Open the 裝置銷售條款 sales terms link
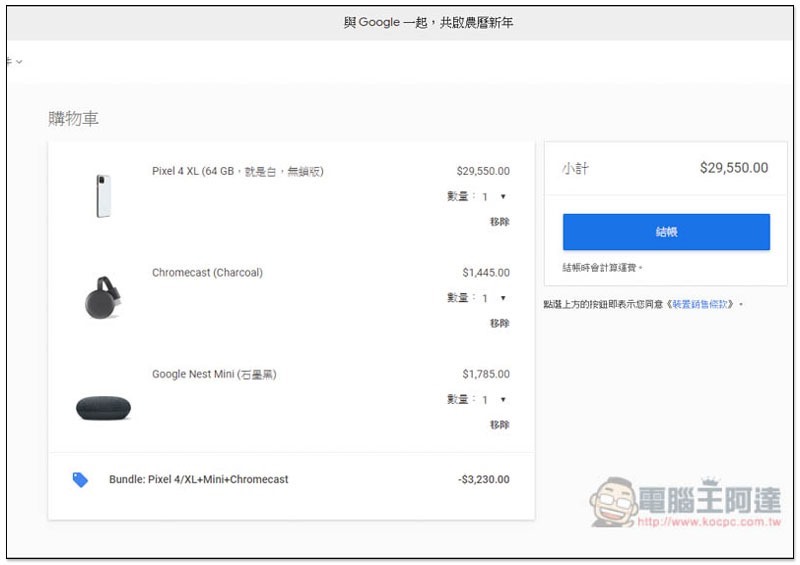 704,304
